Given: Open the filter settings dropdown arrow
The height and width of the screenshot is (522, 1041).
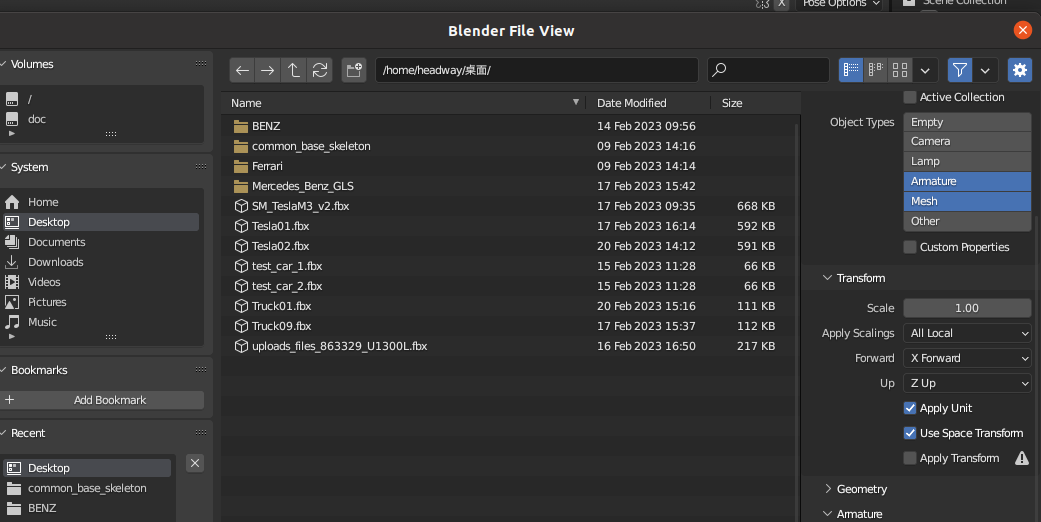Looking at the screenshot, I should tap(985, 70).
